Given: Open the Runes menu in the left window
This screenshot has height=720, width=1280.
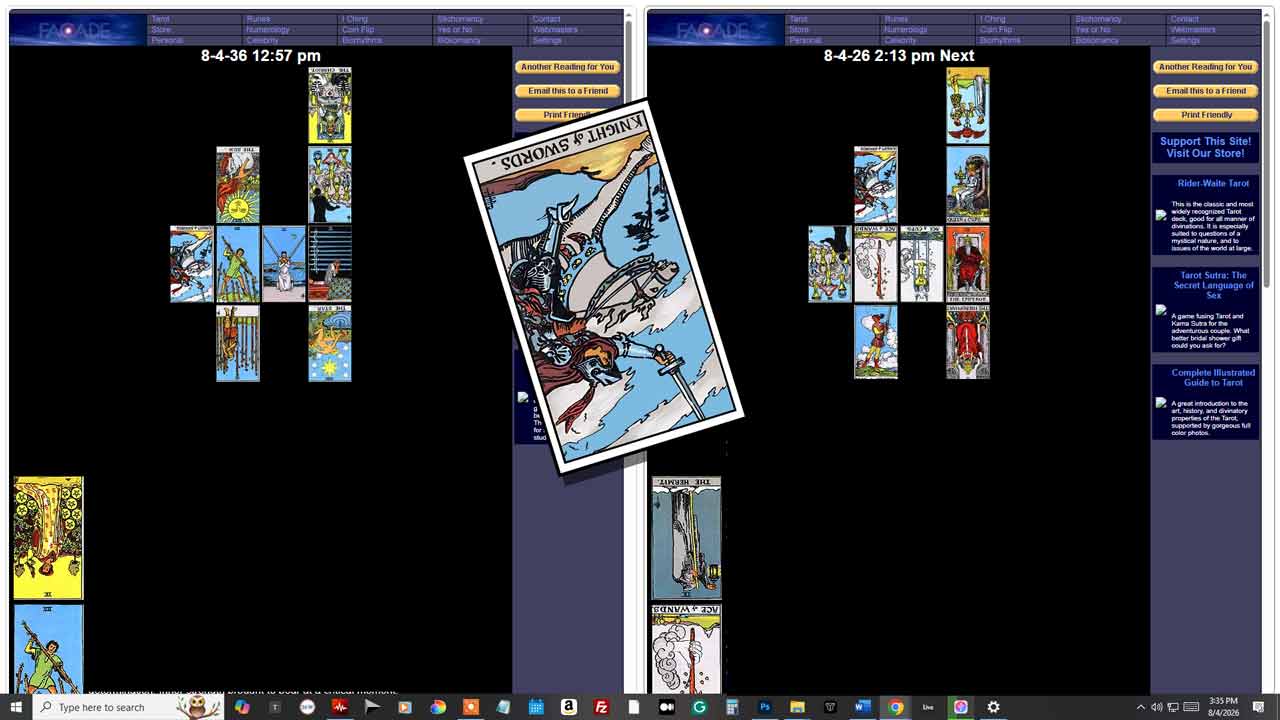Looking at the screenshot, I should point(257,19).
